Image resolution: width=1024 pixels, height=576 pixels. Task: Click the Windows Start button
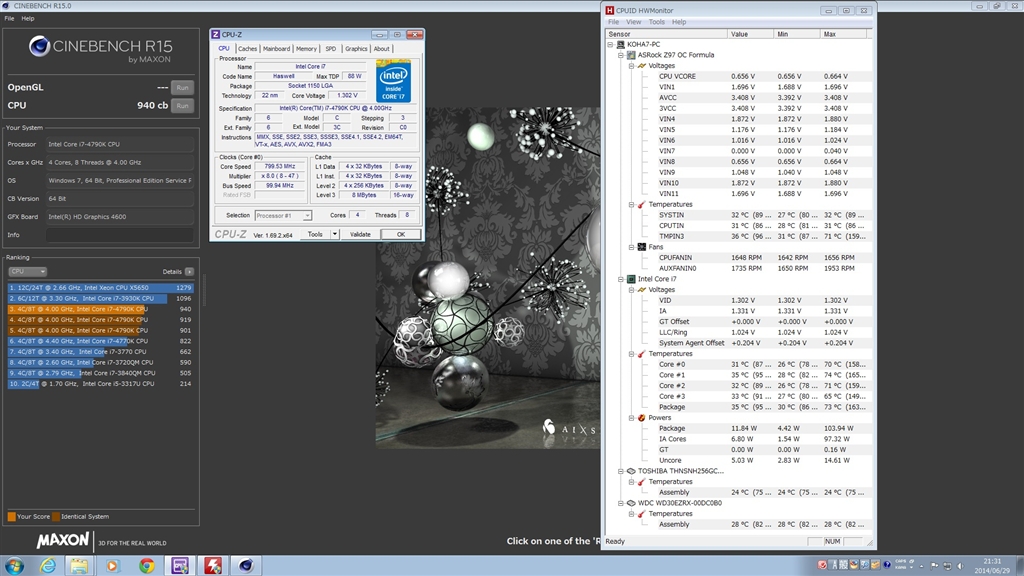[14, 565]
